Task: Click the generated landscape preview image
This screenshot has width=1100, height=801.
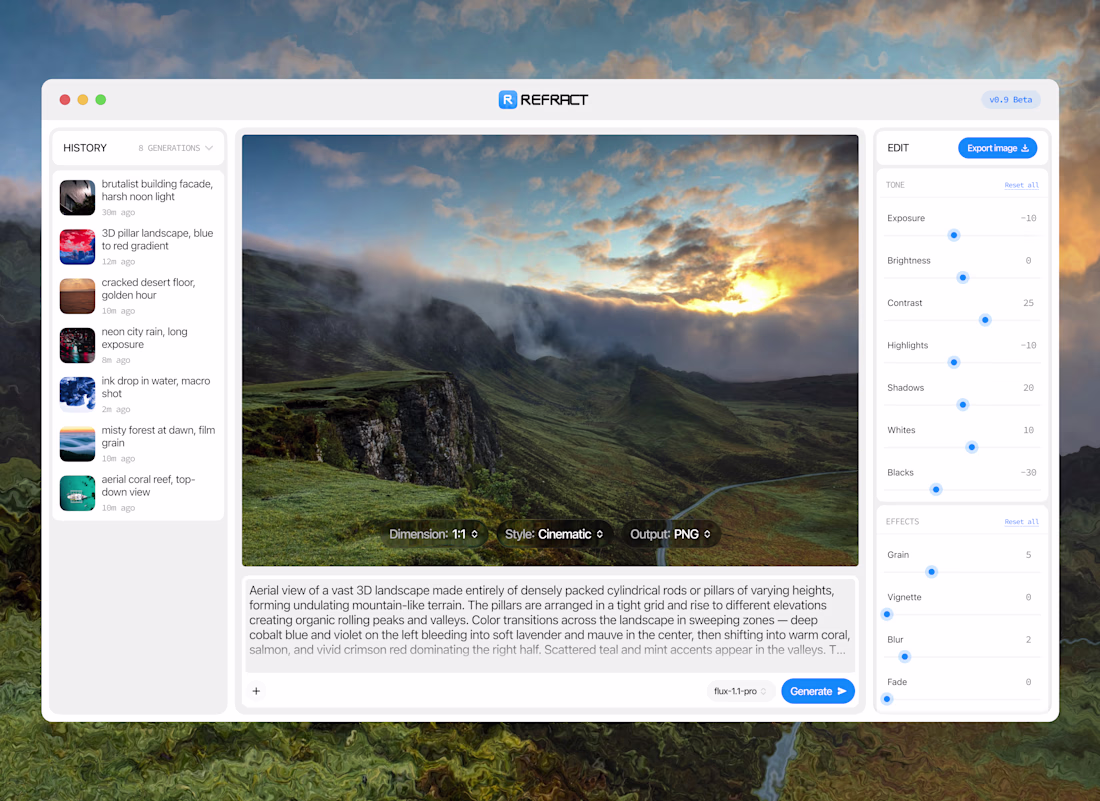Action: (x=550, y=350)
